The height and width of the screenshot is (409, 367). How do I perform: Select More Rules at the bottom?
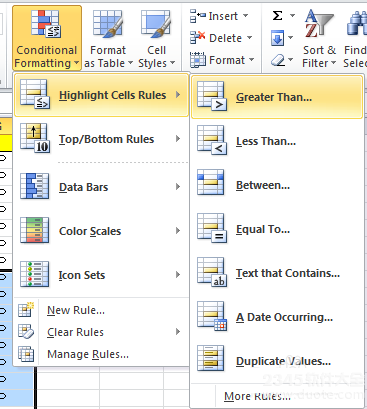(x=257, y=396)
